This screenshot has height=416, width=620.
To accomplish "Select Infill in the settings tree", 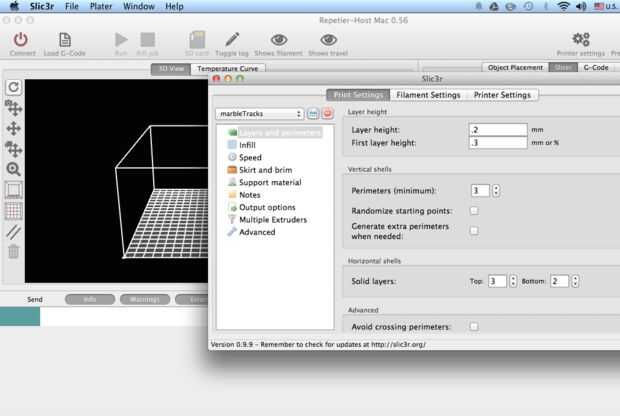I will 242,145.
